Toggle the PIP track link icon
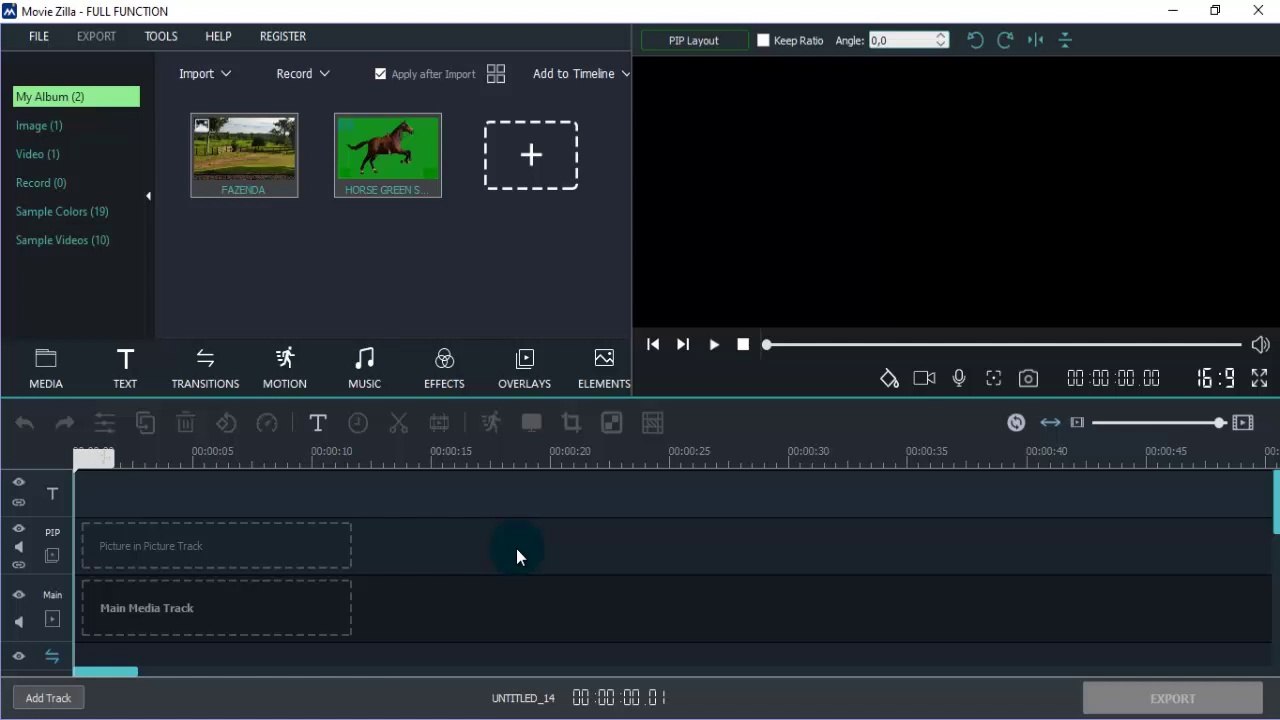 point(19,565)
